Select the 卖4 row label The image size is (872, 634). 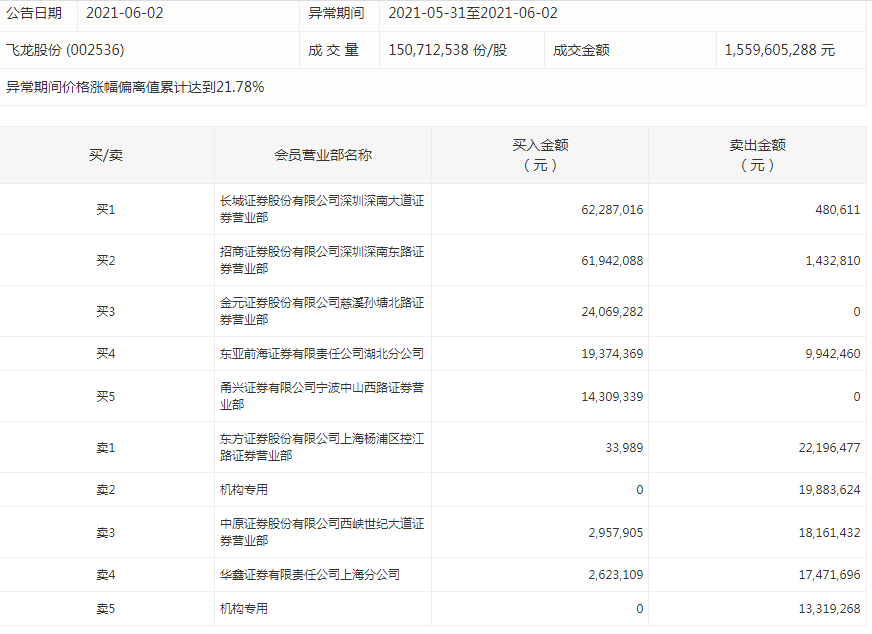(x=106, y=574)
